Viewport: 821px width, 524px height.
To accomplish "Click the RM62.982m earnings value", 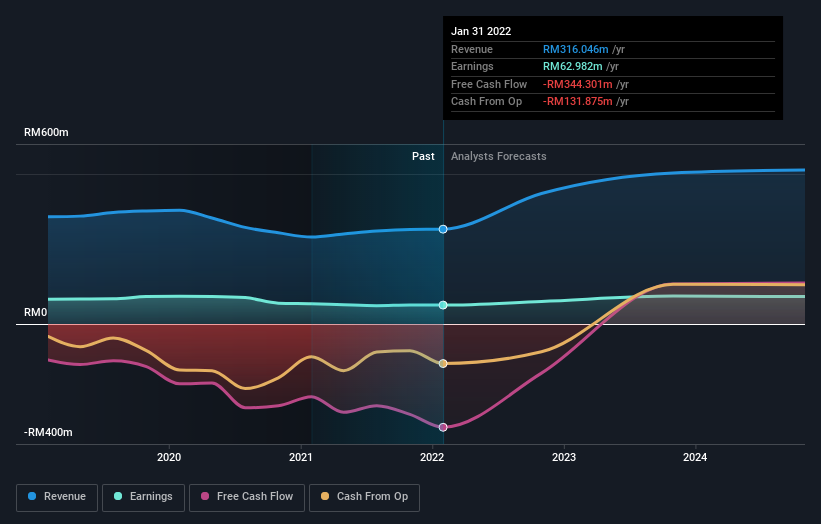I will [573, 66].
